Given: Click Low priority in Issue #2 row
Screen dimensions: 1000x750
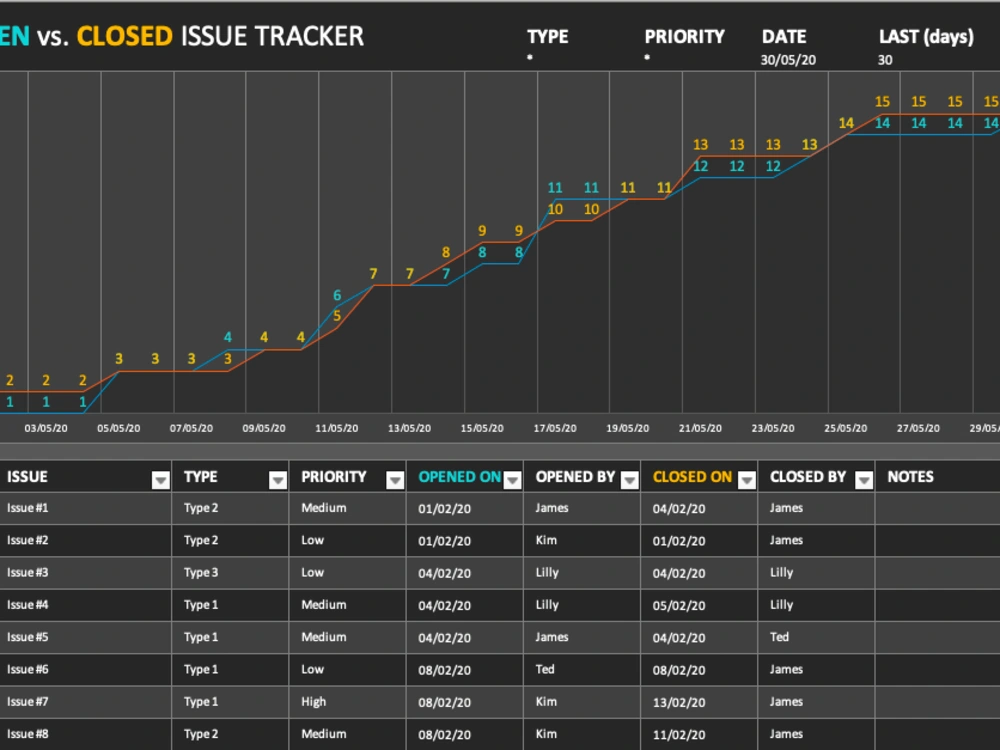Looking at the screenshot, I should click(x=312, y=540).
